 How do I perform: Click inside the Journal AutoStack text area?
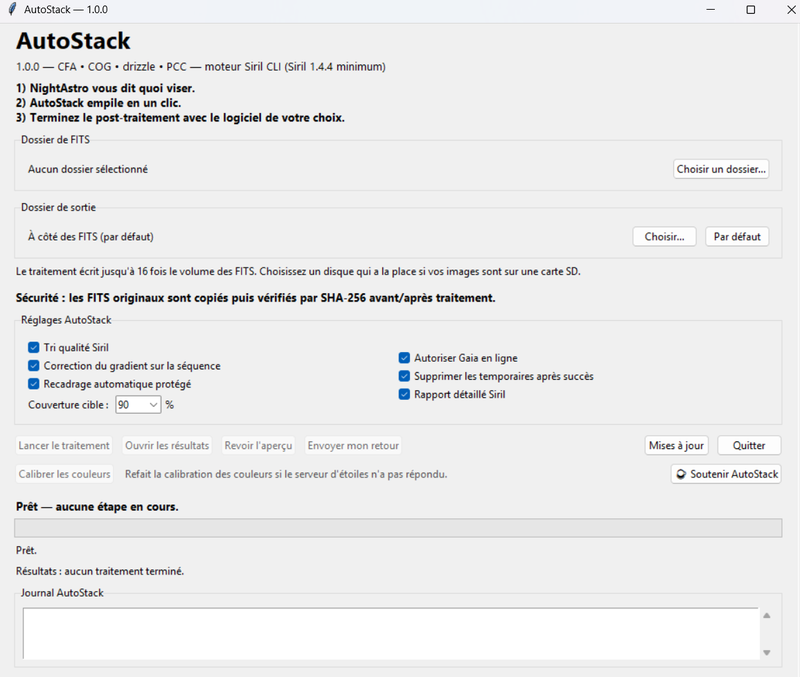tap(391, 633)
